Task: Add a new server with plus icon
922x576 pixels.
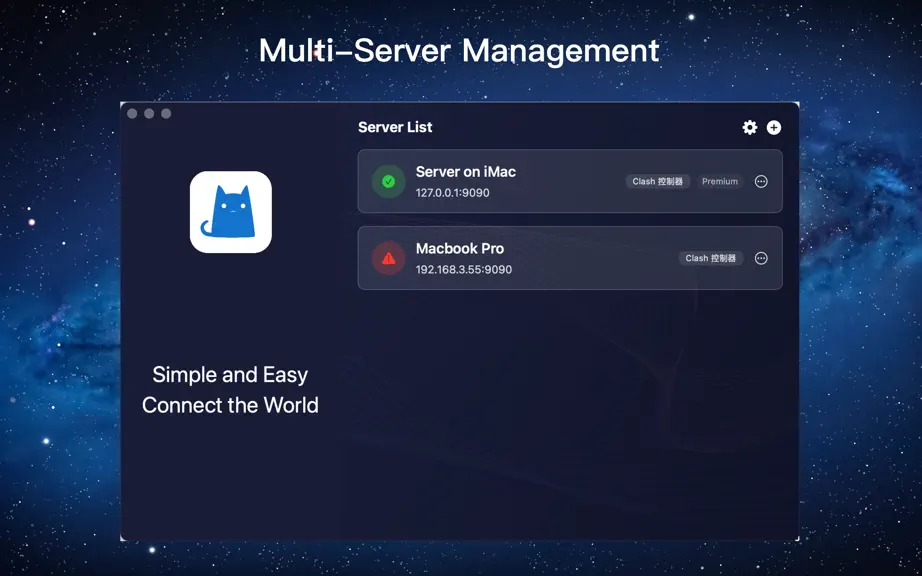Action: [774, 128]
